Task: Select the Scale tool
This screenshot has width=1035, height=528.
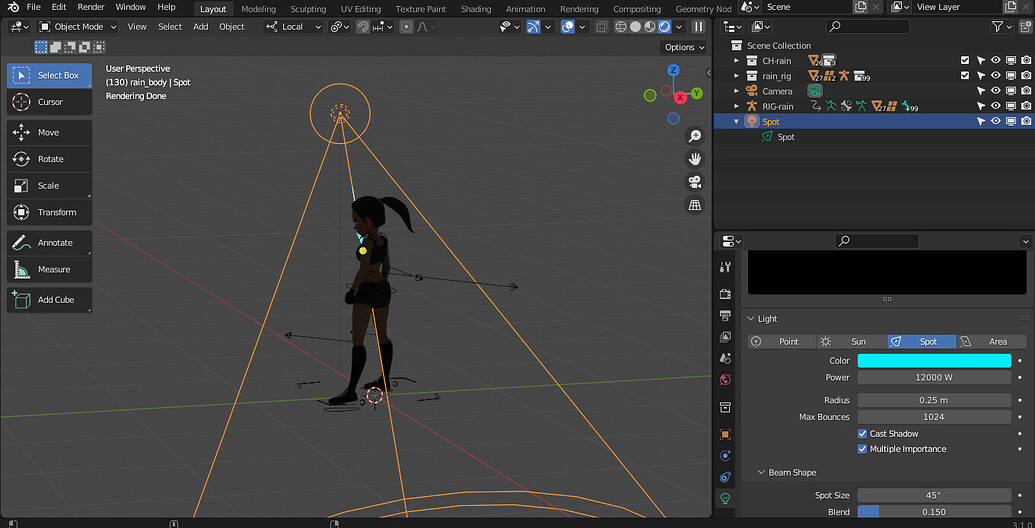Action: click(x=50, y=185)
